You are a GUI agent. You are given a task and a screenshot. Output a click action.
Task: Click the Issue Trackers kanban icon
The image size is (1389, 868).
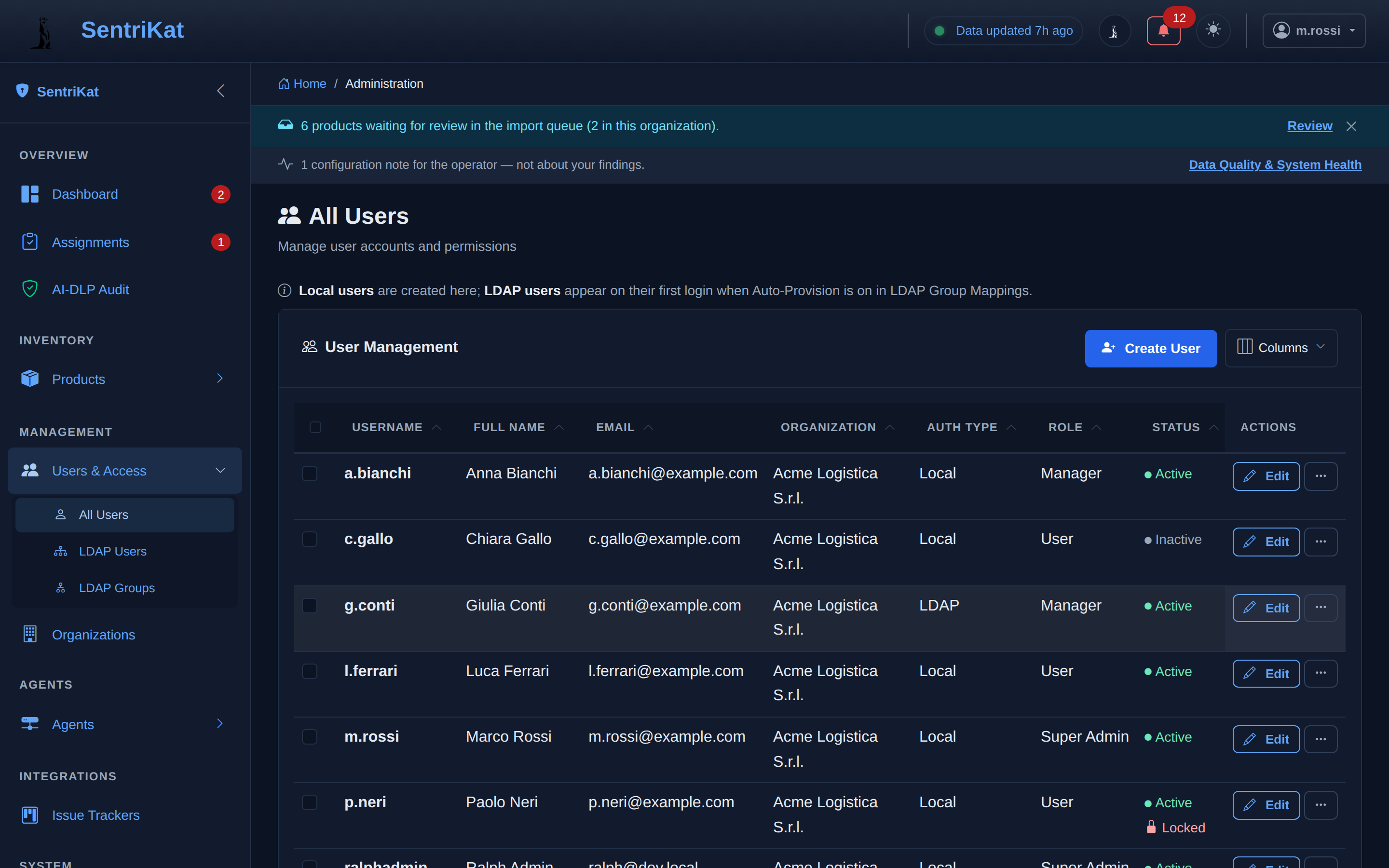(x=30, y=814)
